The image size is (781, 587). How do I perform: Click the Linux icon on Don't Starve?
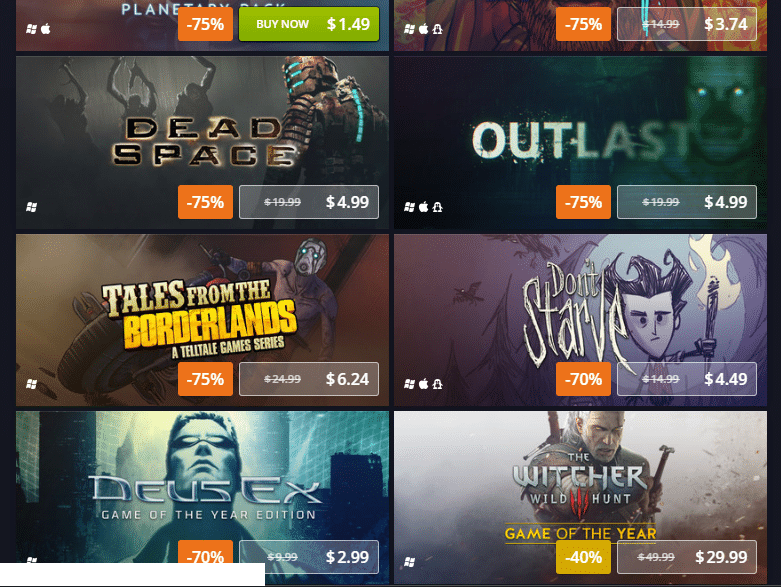[x=437, y=384]
